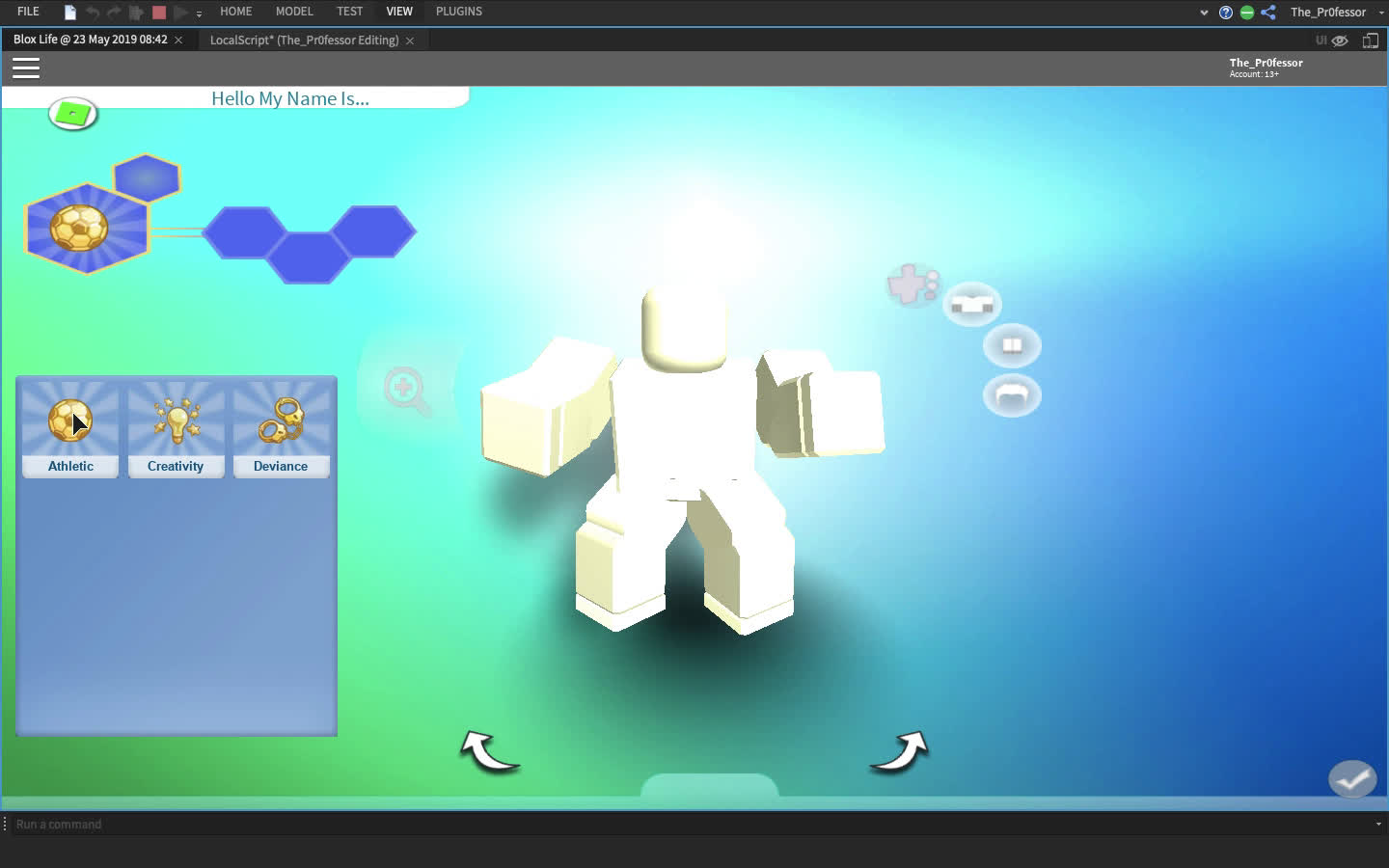
Task: Switch to the PLUGINS ribbon tab
Action: click(x=459, y=12)
